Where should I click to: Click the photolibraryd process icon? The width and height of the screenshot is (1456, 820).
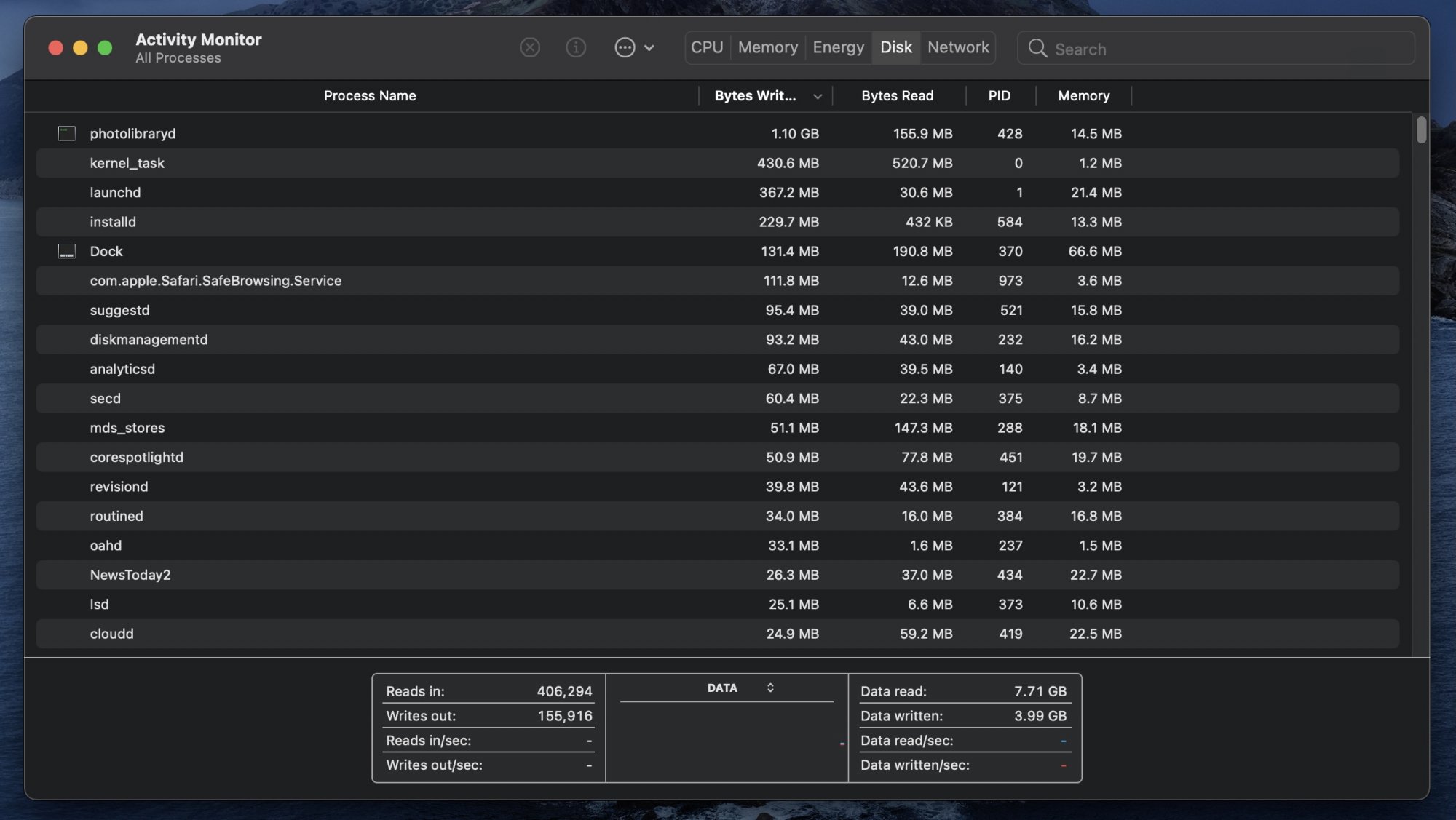pyautogui.click(x=67, y=134)
